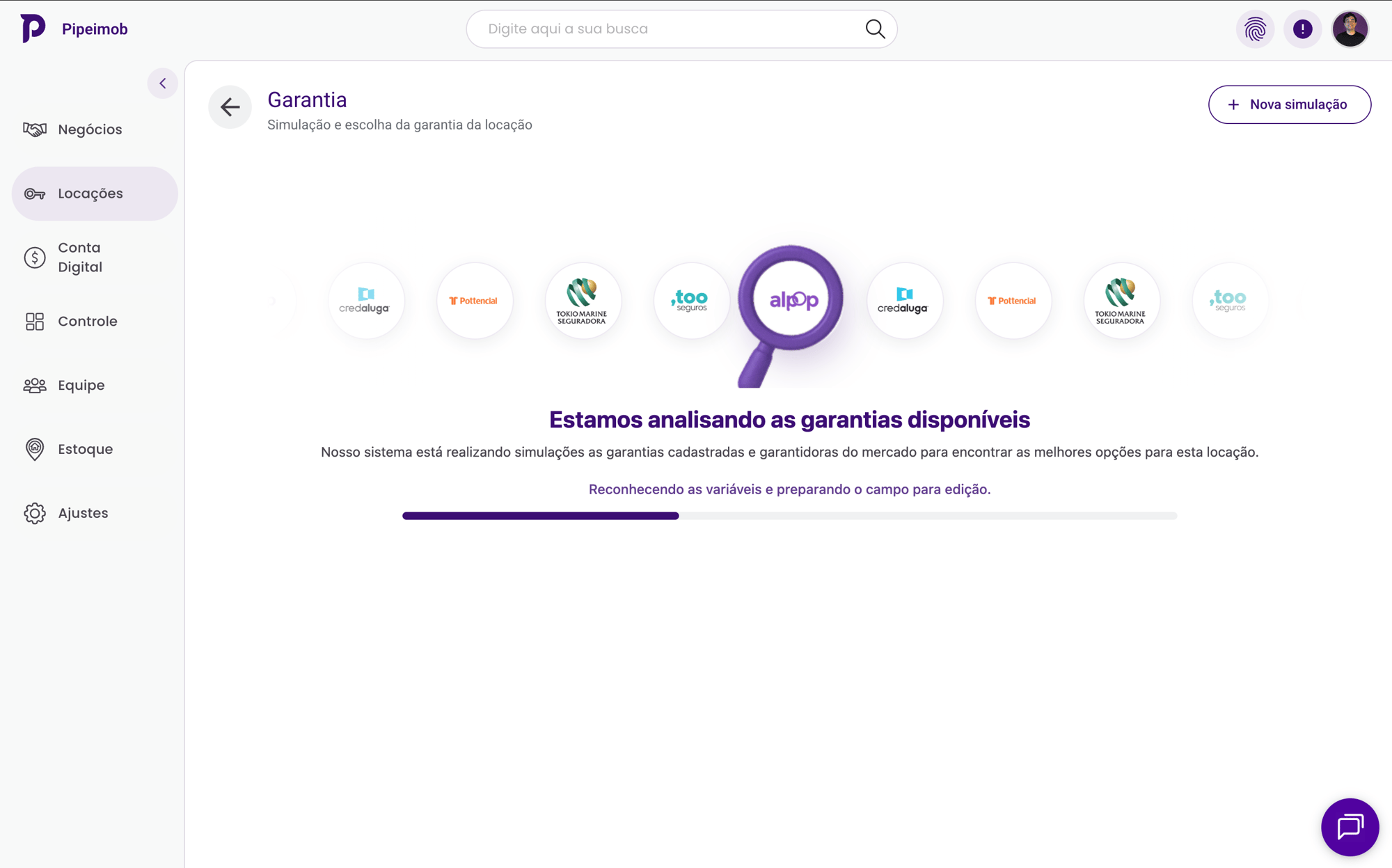Focus the search field "Digite aqui a sua busca"
The width and height of the screenshot is (1392, 868).
click(681, 29)
